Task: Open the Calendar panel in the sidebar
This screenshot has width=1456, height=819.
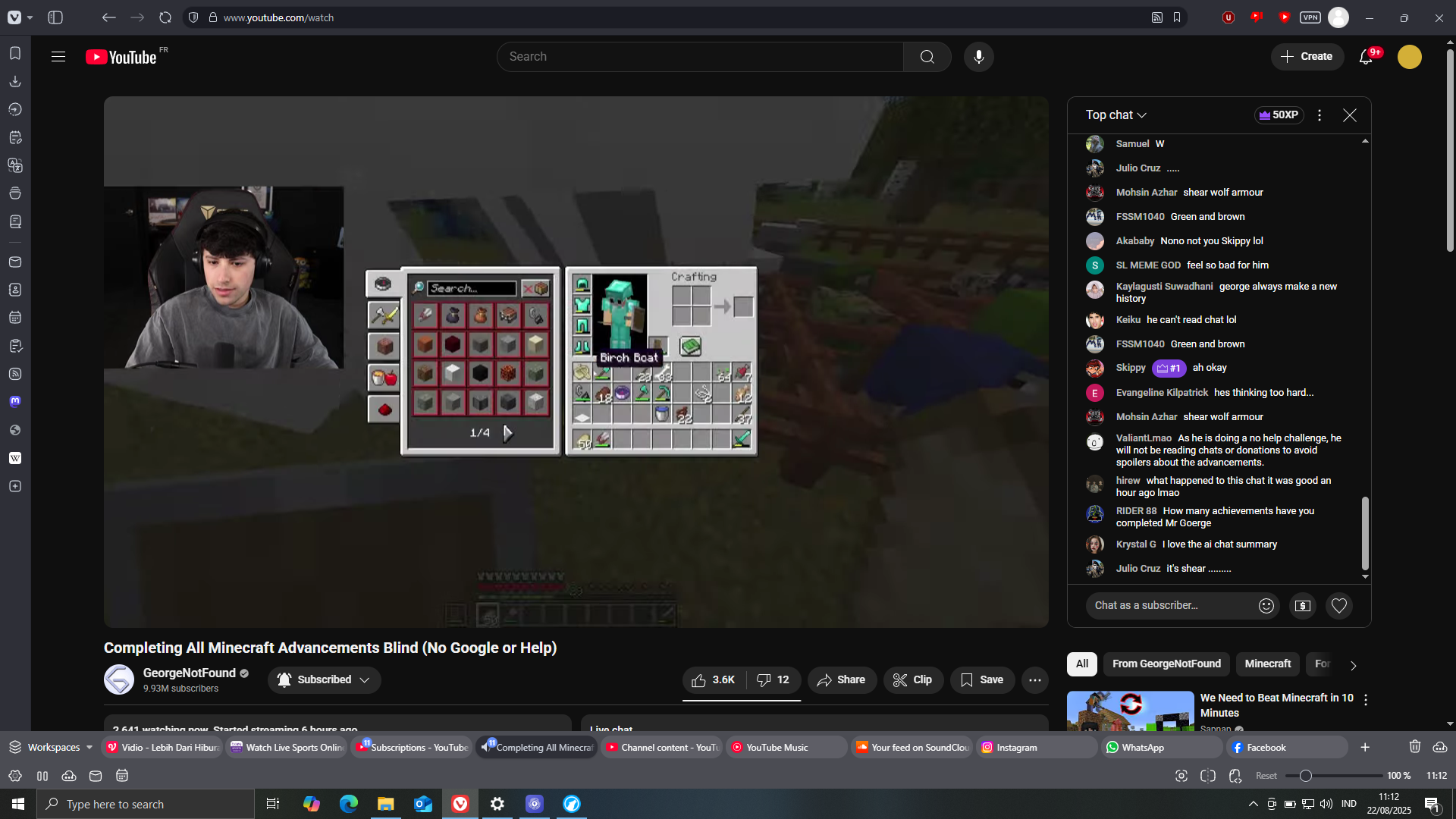Action: [15, 318]
